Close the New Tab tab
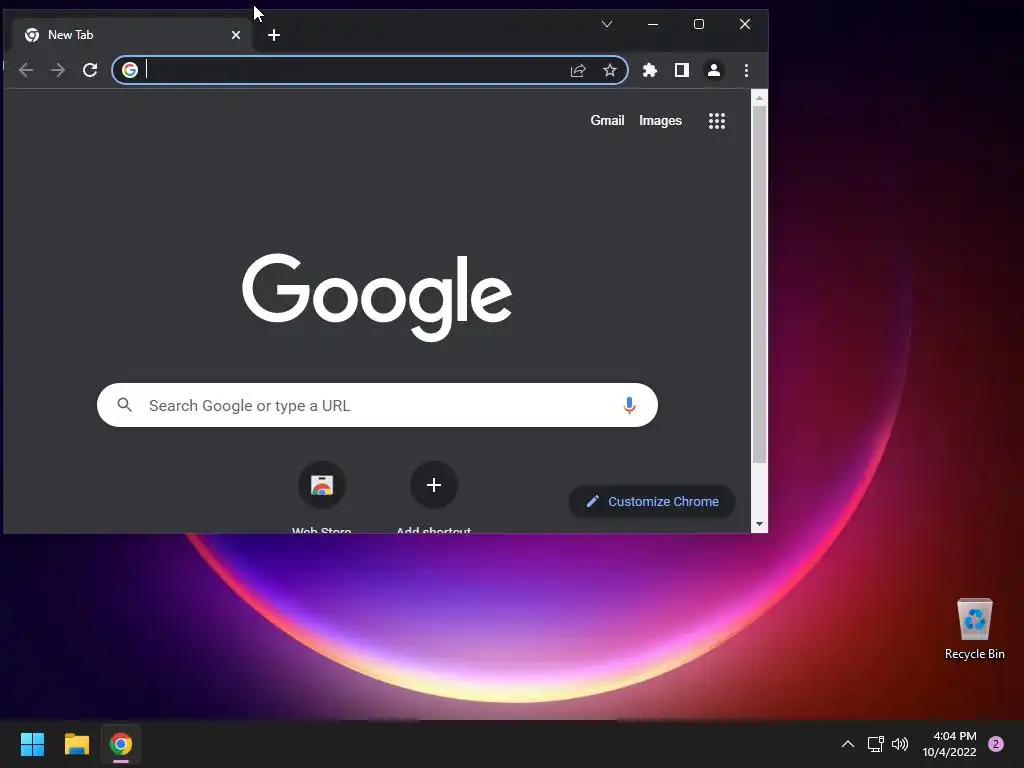Image resolution: width=1024 pixels, height=768 pixels. tap(236, 35)
